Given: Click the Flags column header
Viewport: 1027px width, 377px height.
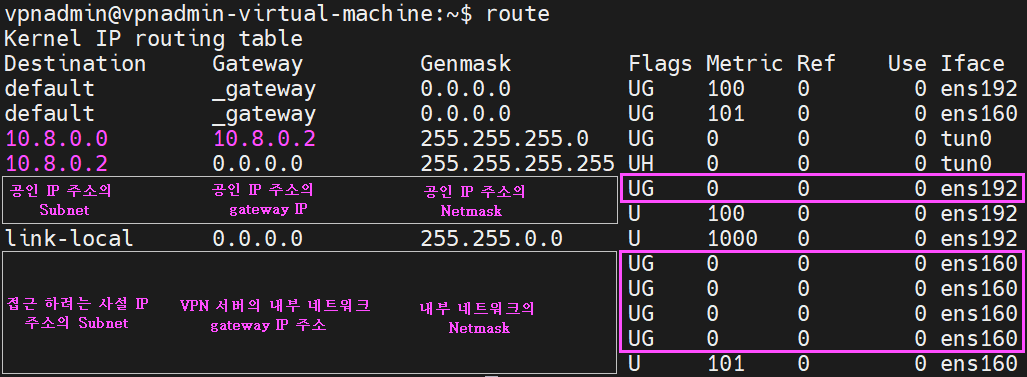Looking at the screenshot, I should (660, 63).
